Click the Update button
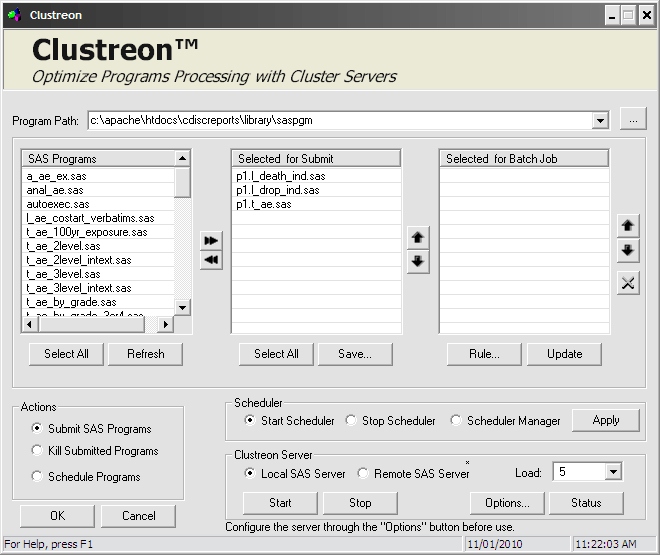The image size is (660, 555). pyautogui.click(x=564, y=354)
